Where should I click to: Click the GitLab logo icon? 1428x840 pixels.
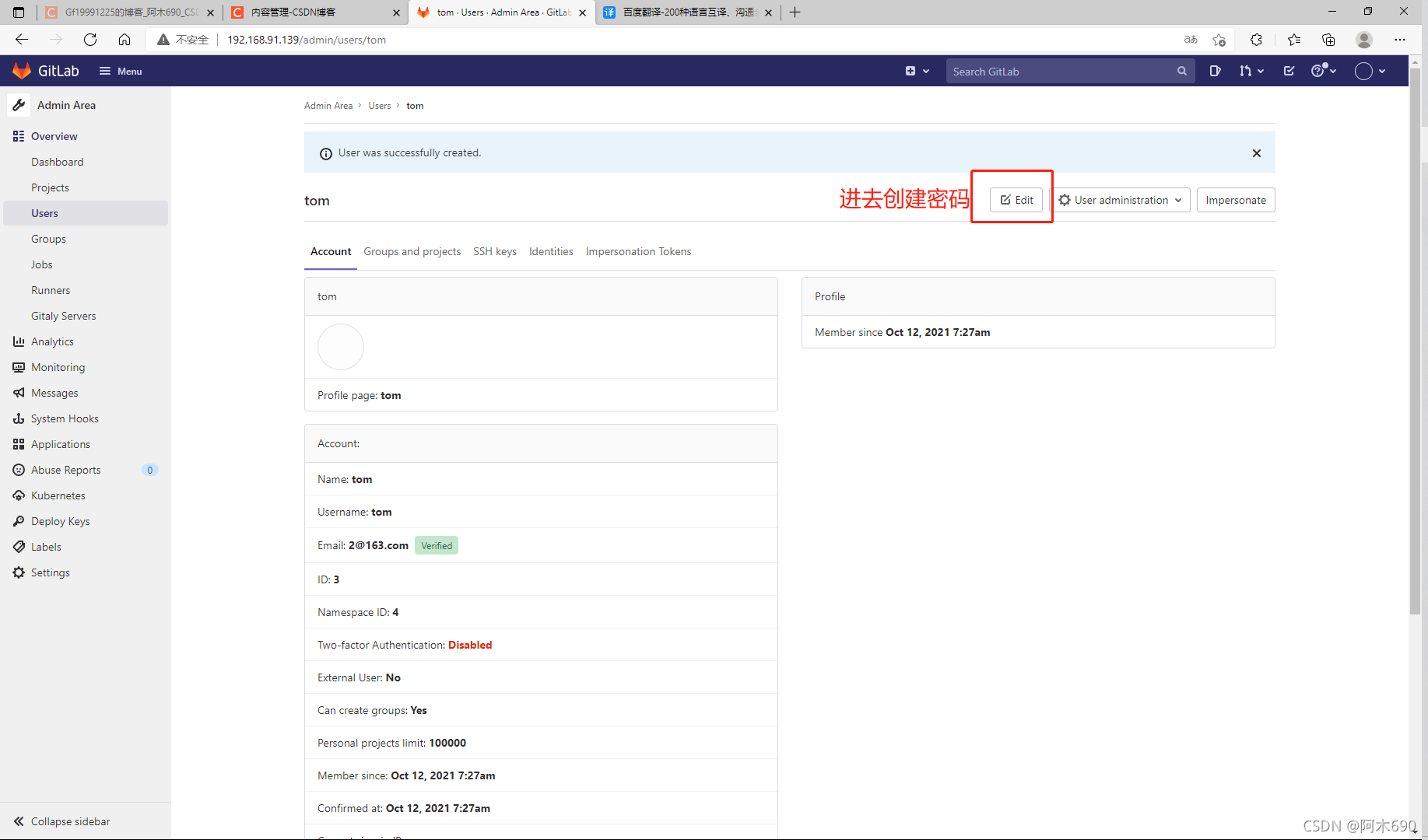click(22, 71)
